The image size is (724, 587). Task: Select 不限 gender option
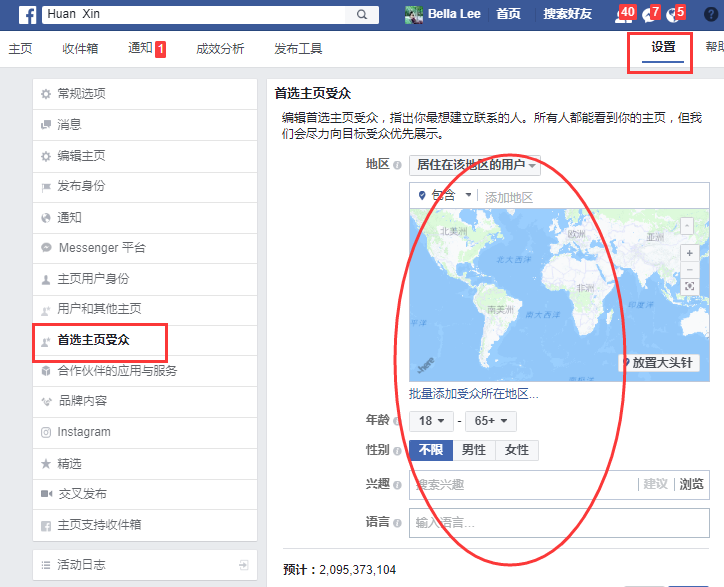[x=431, y=450]
